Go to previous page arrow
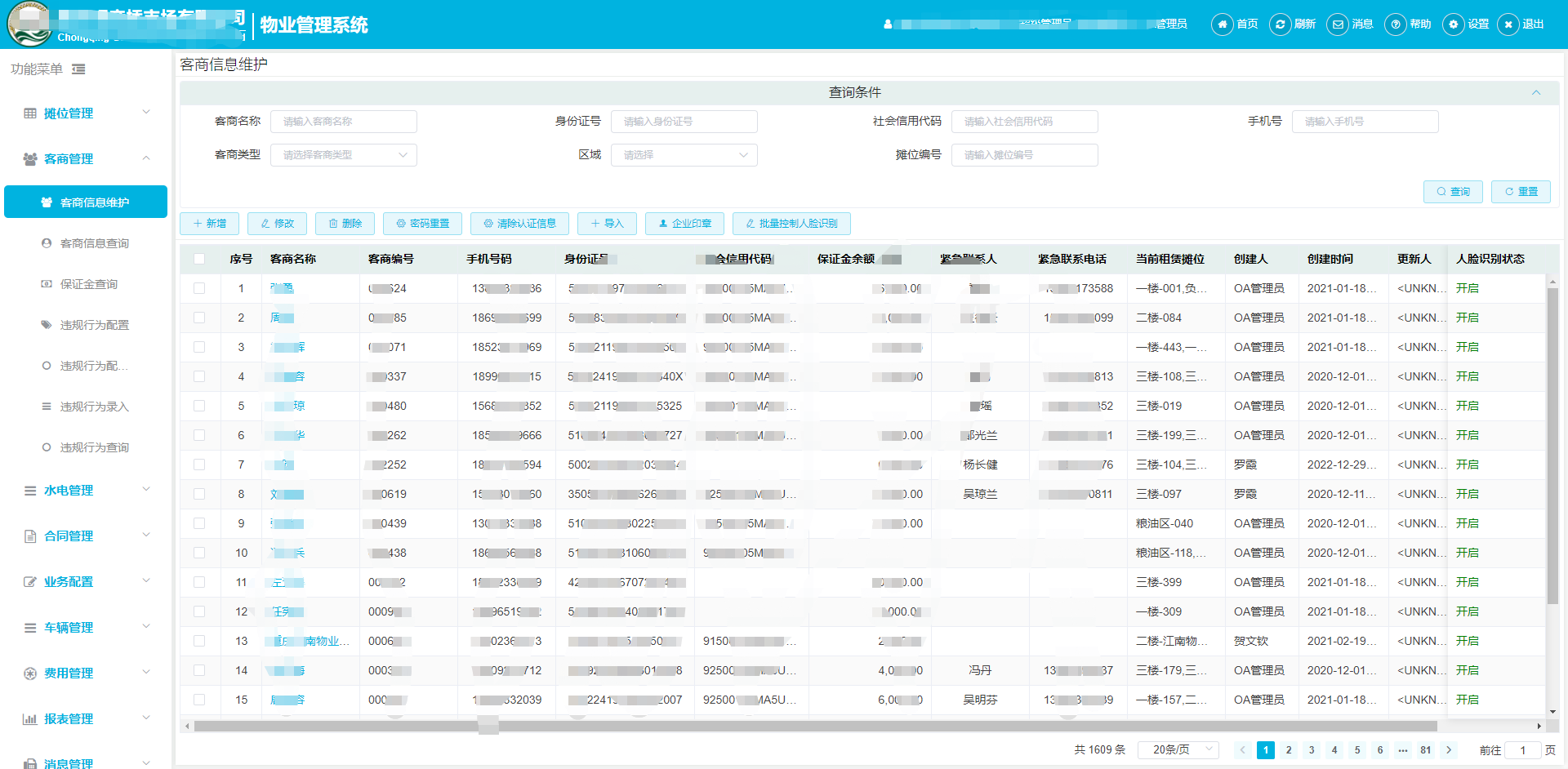This screenshot has width=1568, height=769. (1243, 750)
